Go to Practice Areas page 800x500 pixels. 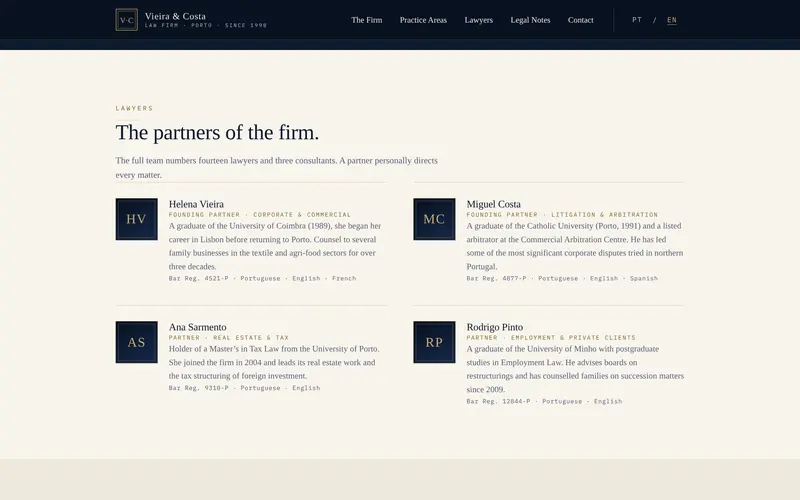pyautogui.click(x=423, y=20)
